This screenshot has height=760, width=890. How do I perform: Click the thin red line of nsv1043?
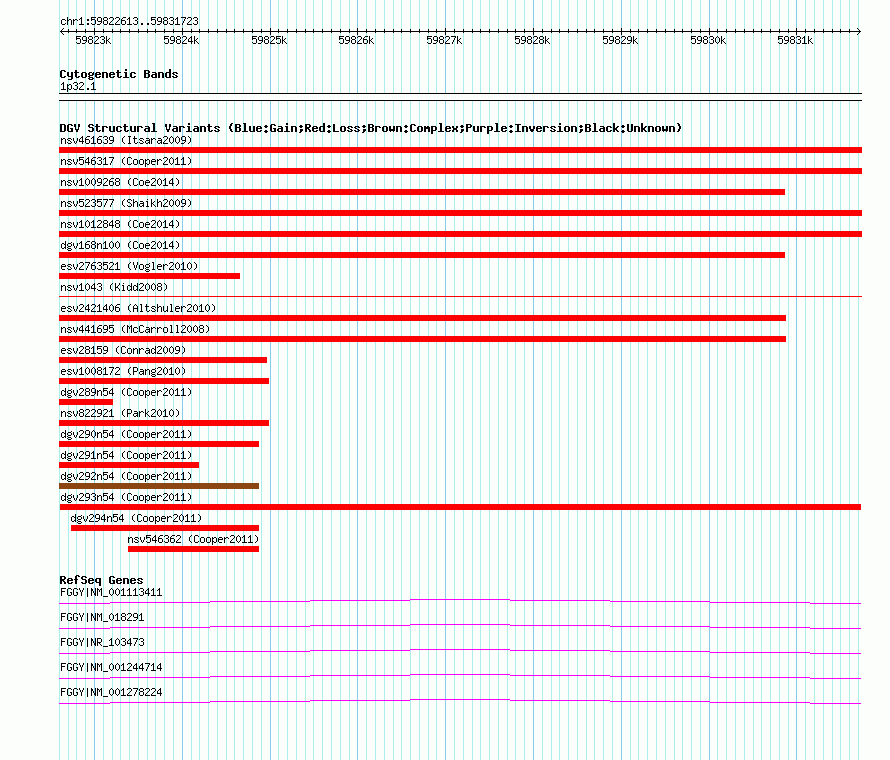tap(460, 296)
